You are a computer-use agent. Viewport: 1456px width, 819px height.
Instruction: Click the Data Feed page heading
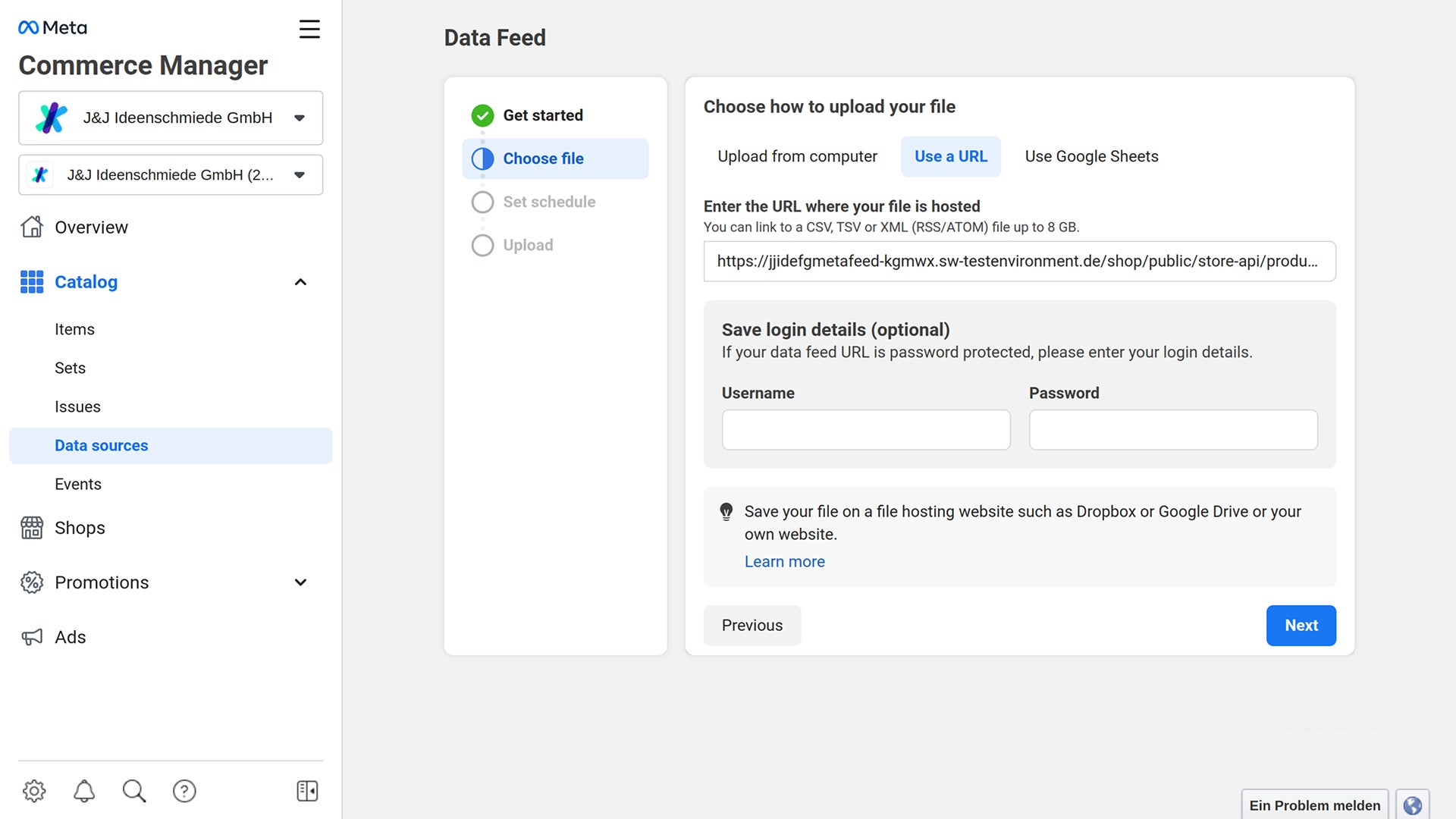494,38
